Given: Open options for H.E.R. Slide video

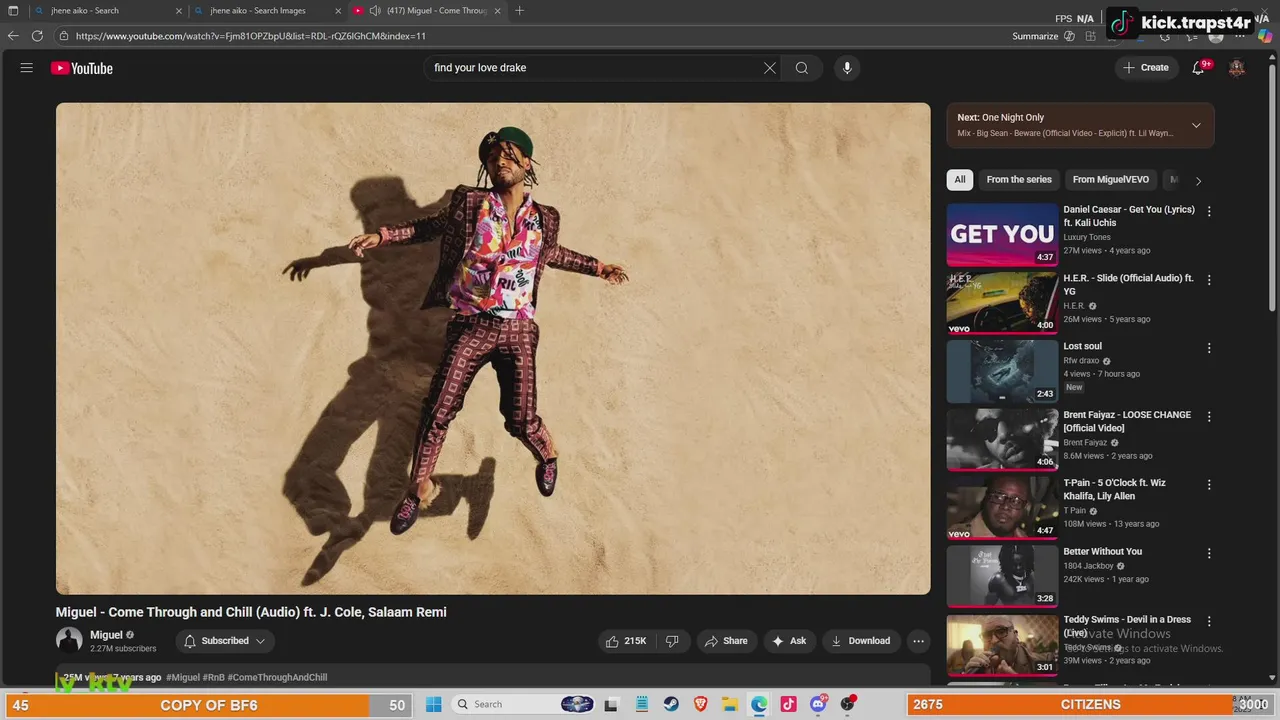Looking at the screenshot, I should [1209, 280].
